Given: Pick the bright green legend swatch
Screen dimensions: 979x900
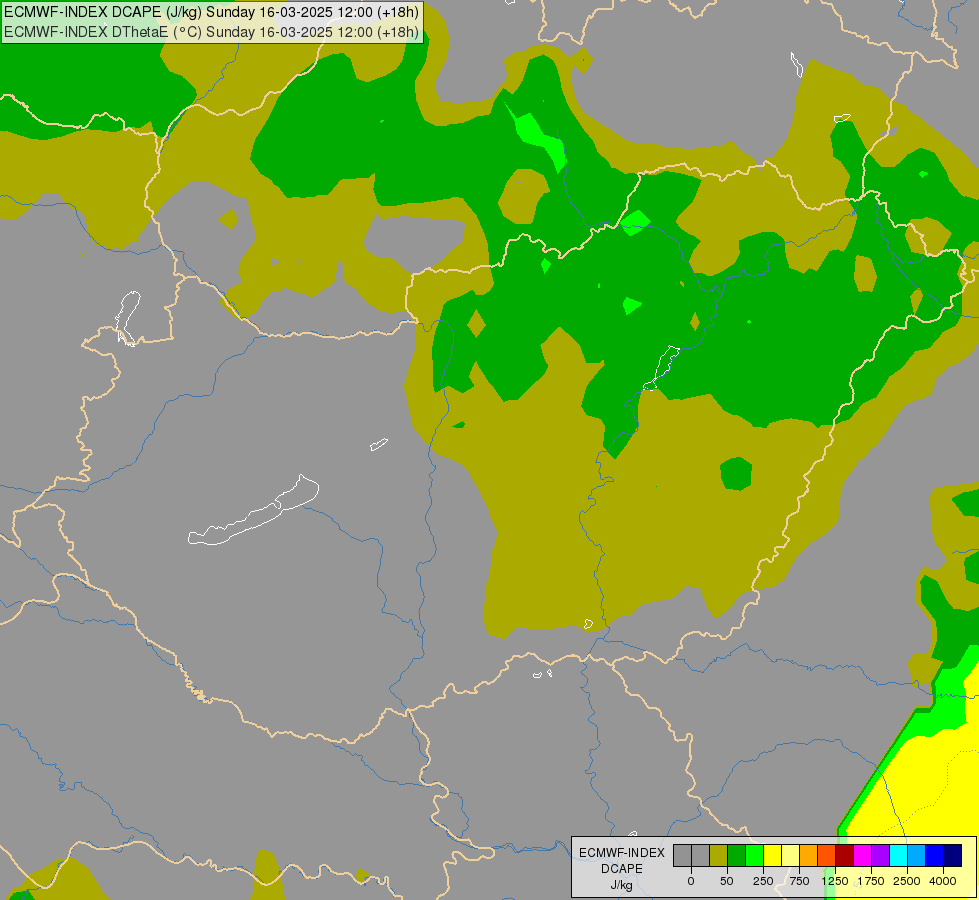Looking at the screenshot, I should 754,855.
